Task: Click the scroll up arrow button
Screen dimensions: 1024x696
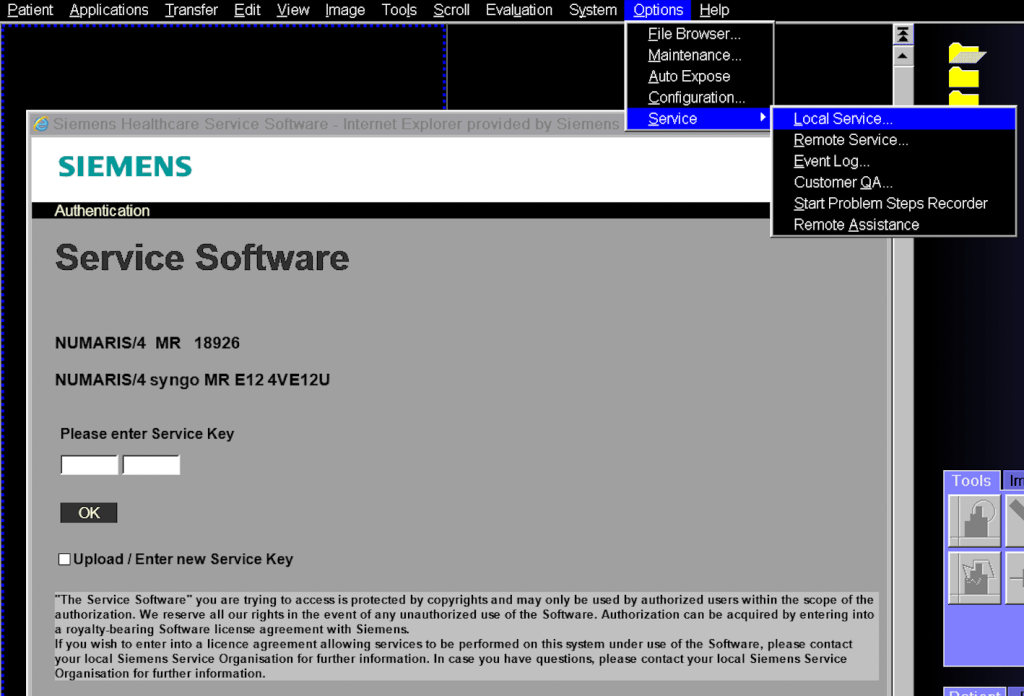Action: pos(903,56)
